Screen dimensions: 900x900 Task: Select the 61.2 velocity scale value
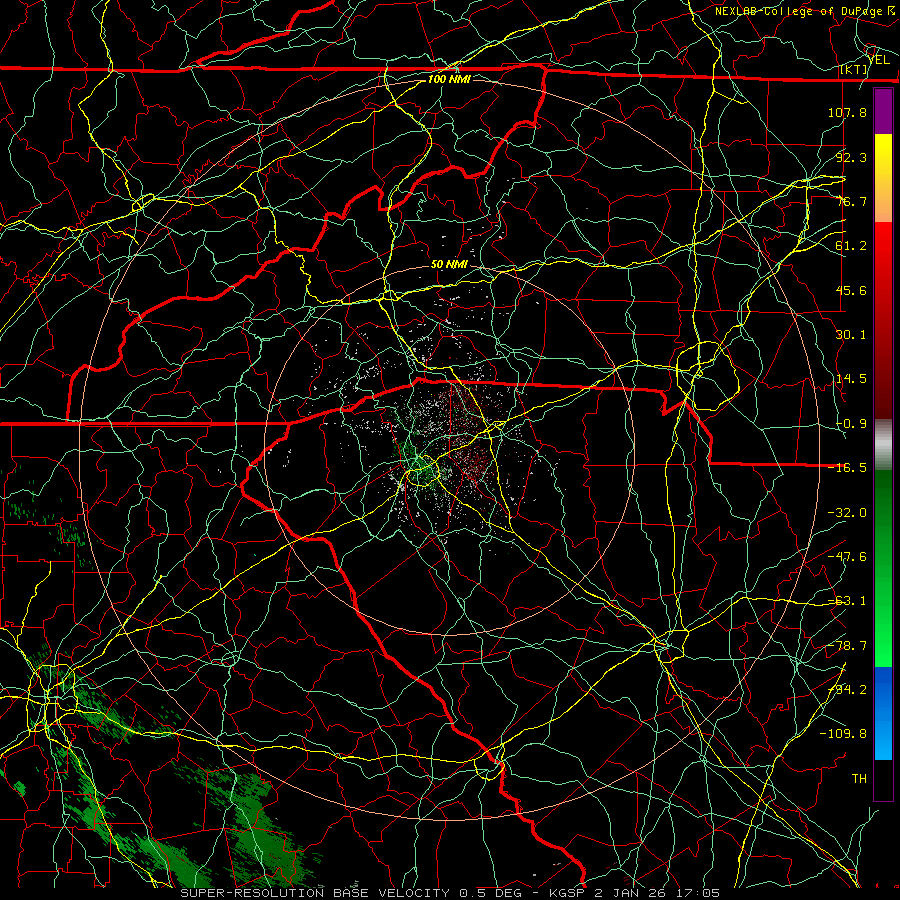pos(851,246)
